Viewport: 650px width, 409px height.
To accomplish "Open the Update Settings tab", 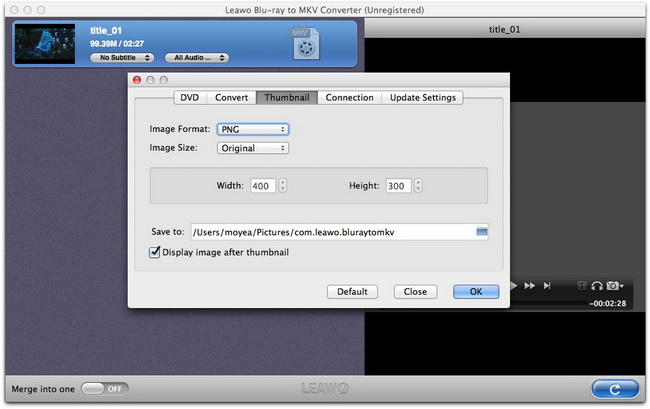I will click(x=422, y=97).
